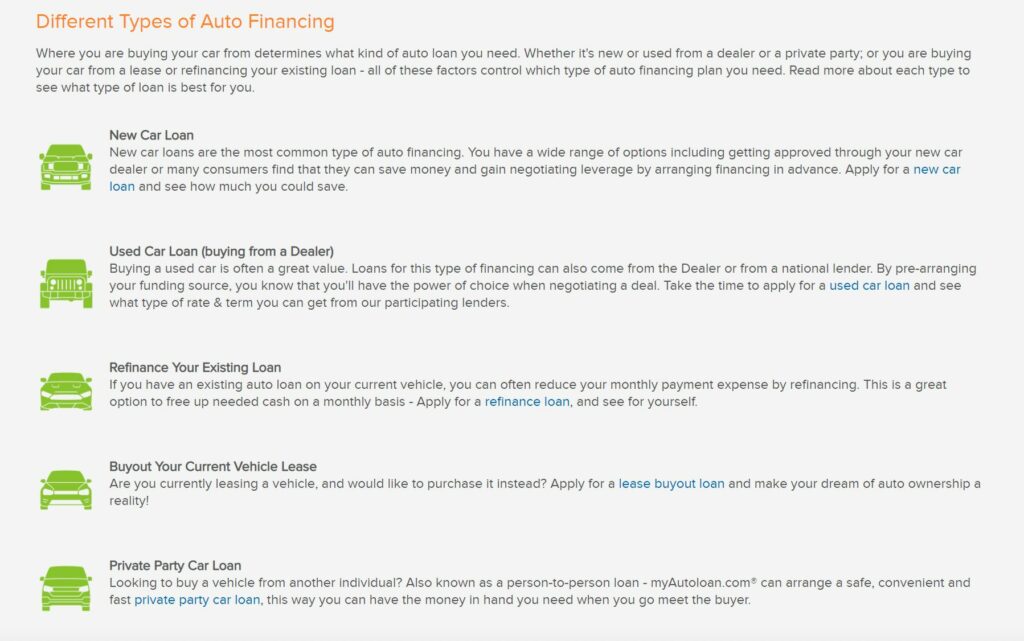Screen dimensions: 1024x641
Task: Click the 'Private Party Car Loan' heading
Action: point(175,566)
